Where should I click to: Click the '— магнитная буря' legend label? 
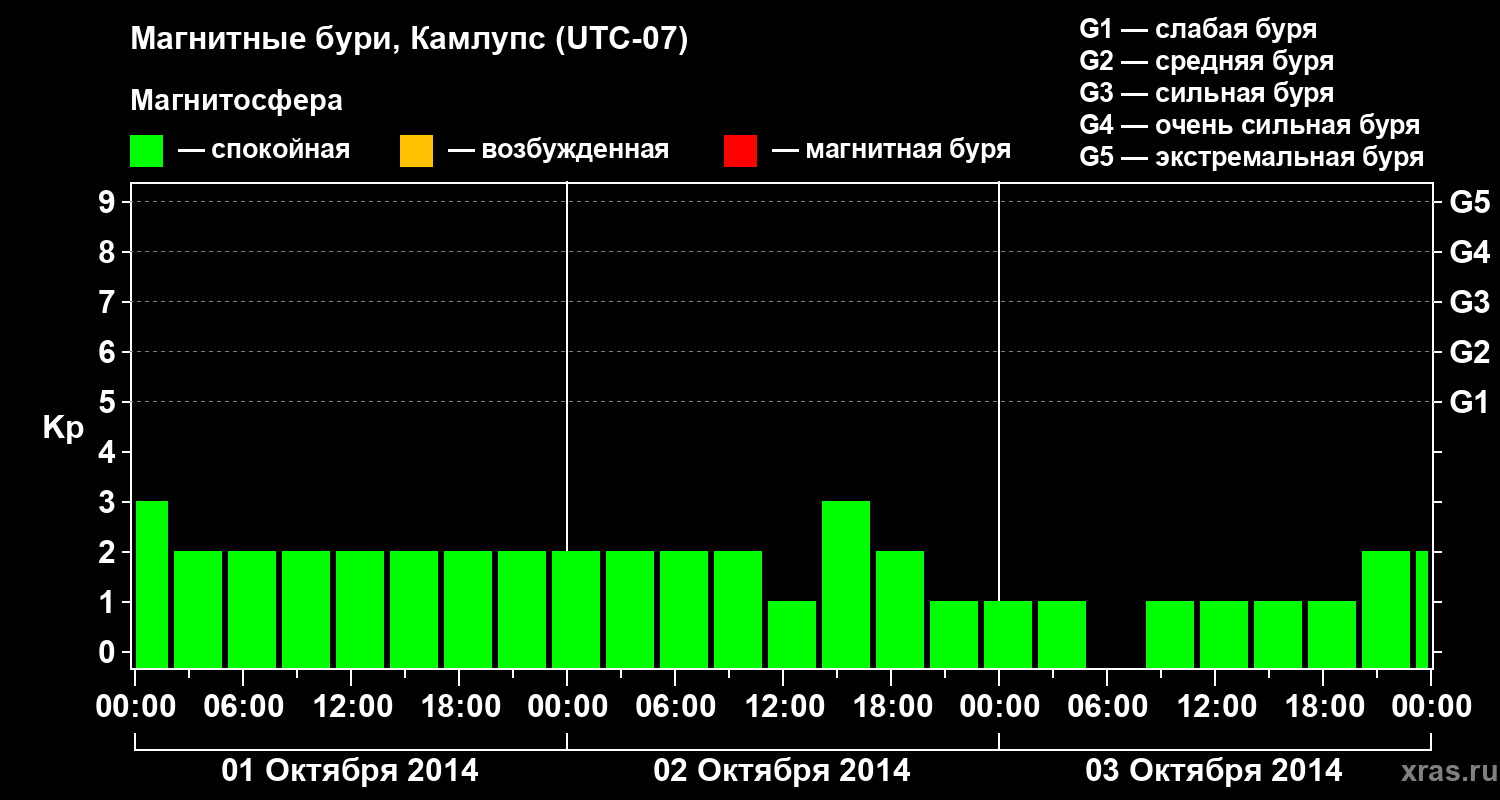(x=892, y=150)
